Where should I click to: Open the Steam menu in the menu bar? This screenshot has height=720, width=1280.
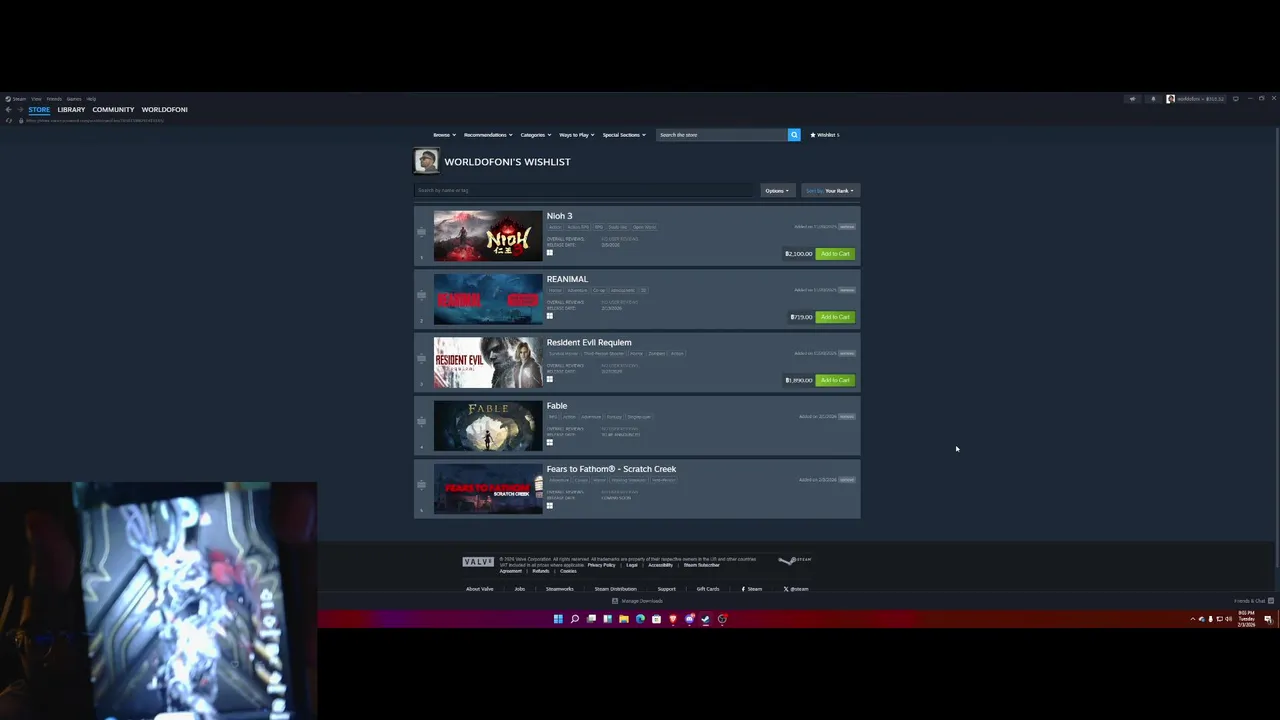click(x=19, y=99)
